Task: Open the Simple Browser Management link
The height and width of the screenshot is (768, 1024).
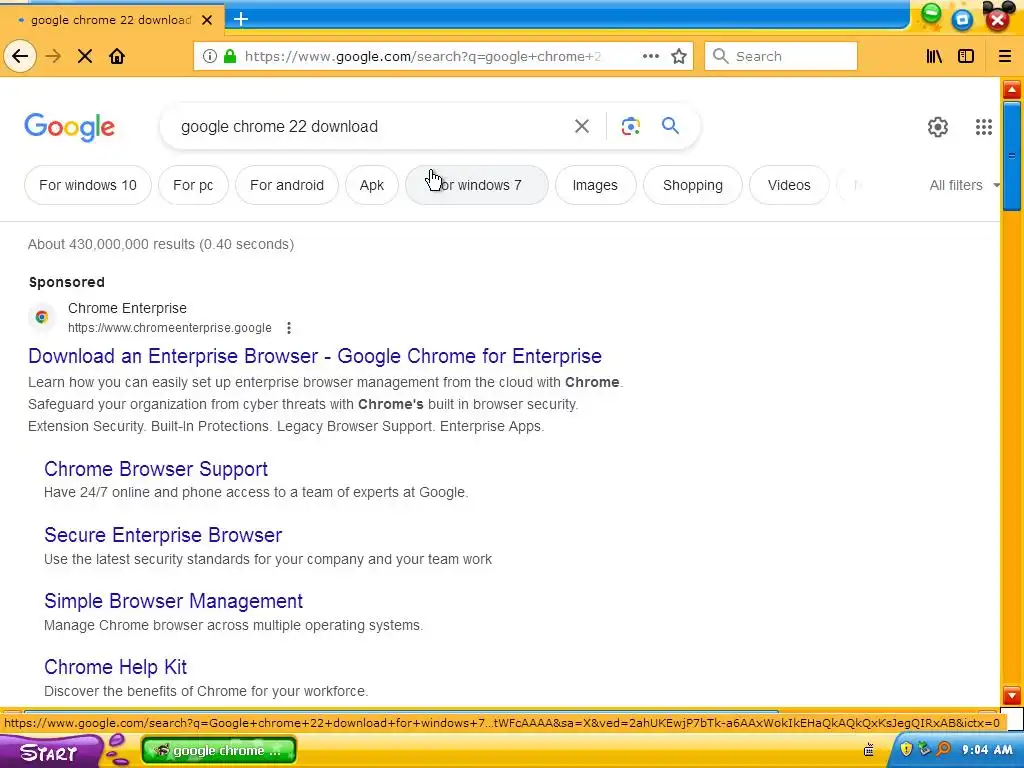Action: click(x=174, y=601)
